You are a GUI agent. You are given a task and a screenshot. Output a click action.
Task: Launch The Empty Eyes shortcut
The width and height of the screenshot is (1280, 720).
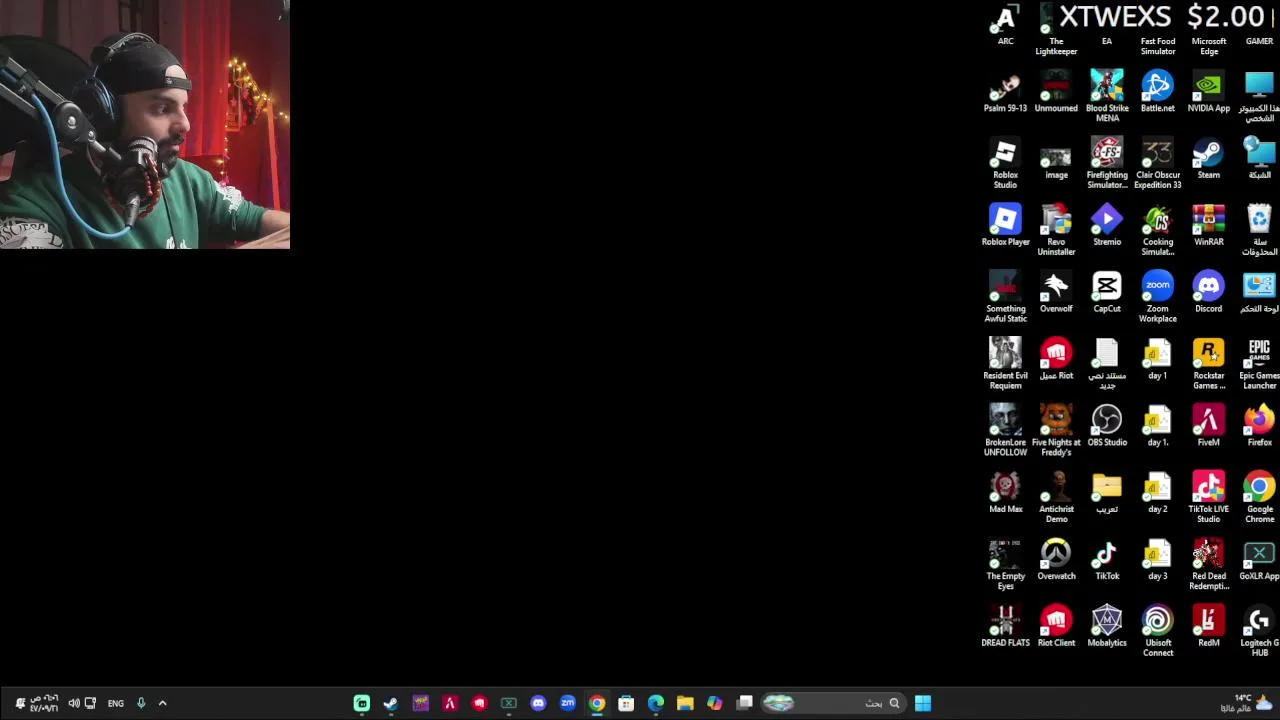pyautogui.click(x=1005, y=565)
